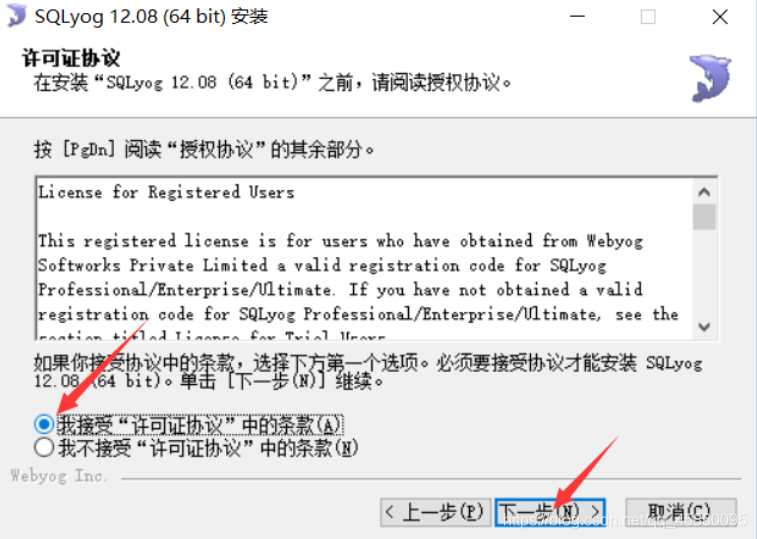The image size is (757, 539).
Task: Minimize the SQLyog installer window
Action: coord(577,16)
